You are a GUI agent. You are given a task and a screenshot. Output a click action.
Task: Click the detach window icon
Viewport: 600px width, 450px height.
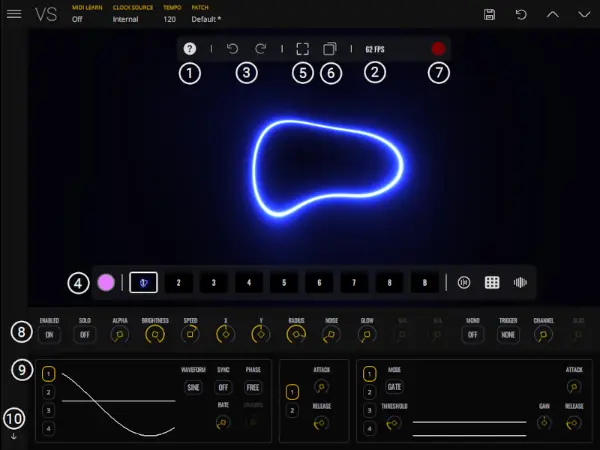pos(330,48)
